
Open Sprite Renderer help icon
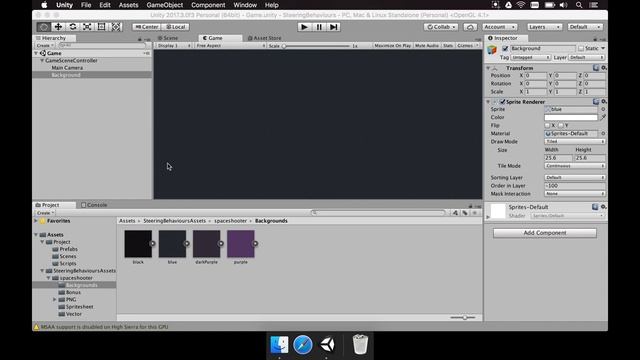[x=596, y=101]
